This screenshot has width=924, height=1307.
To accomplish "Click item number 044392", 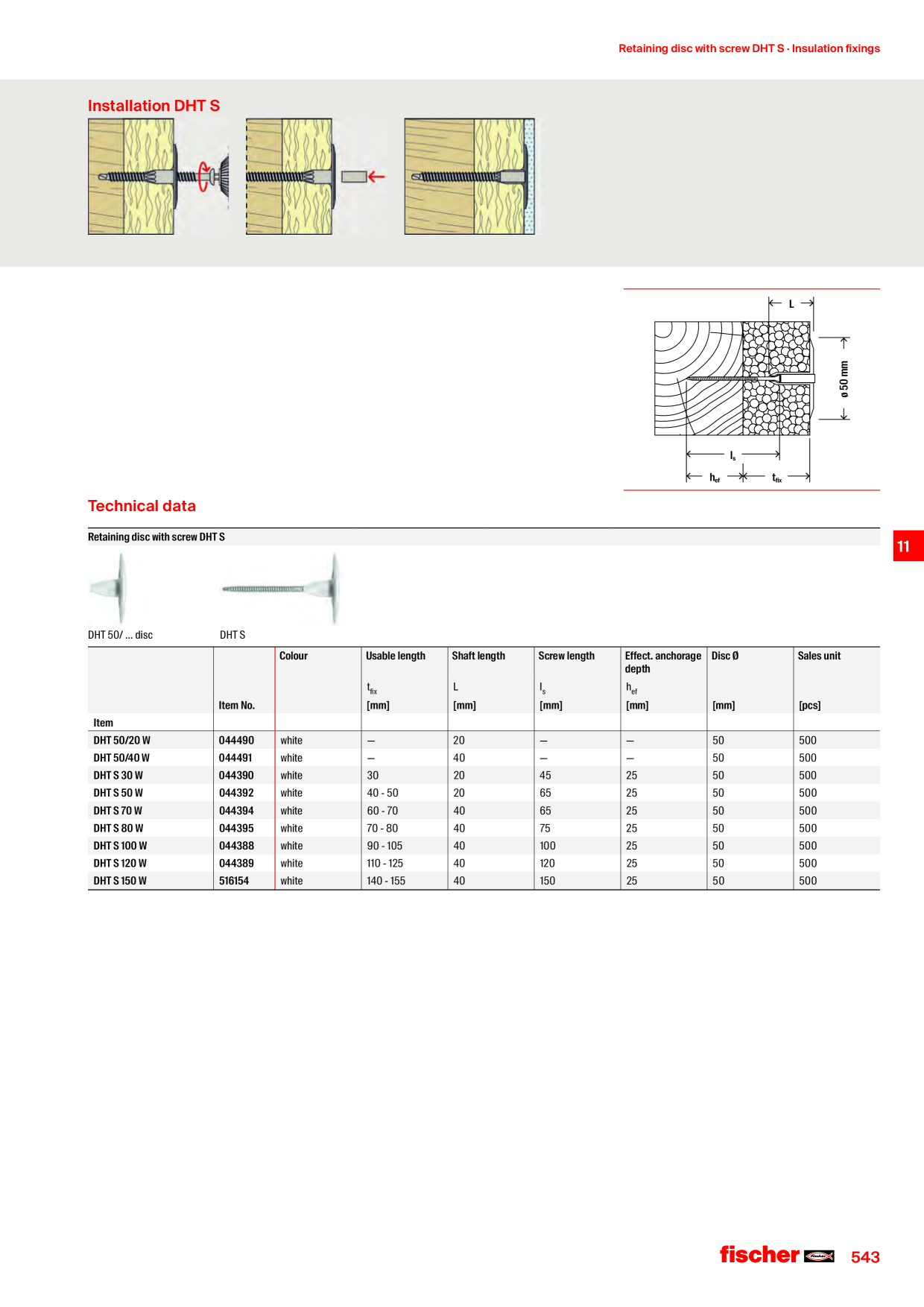I will pos(236,793).
